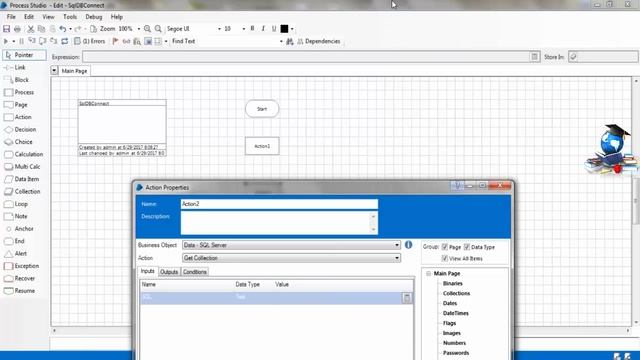
Task: Open the Find Text dropdown arrow
Action: [x=281, y=41]
